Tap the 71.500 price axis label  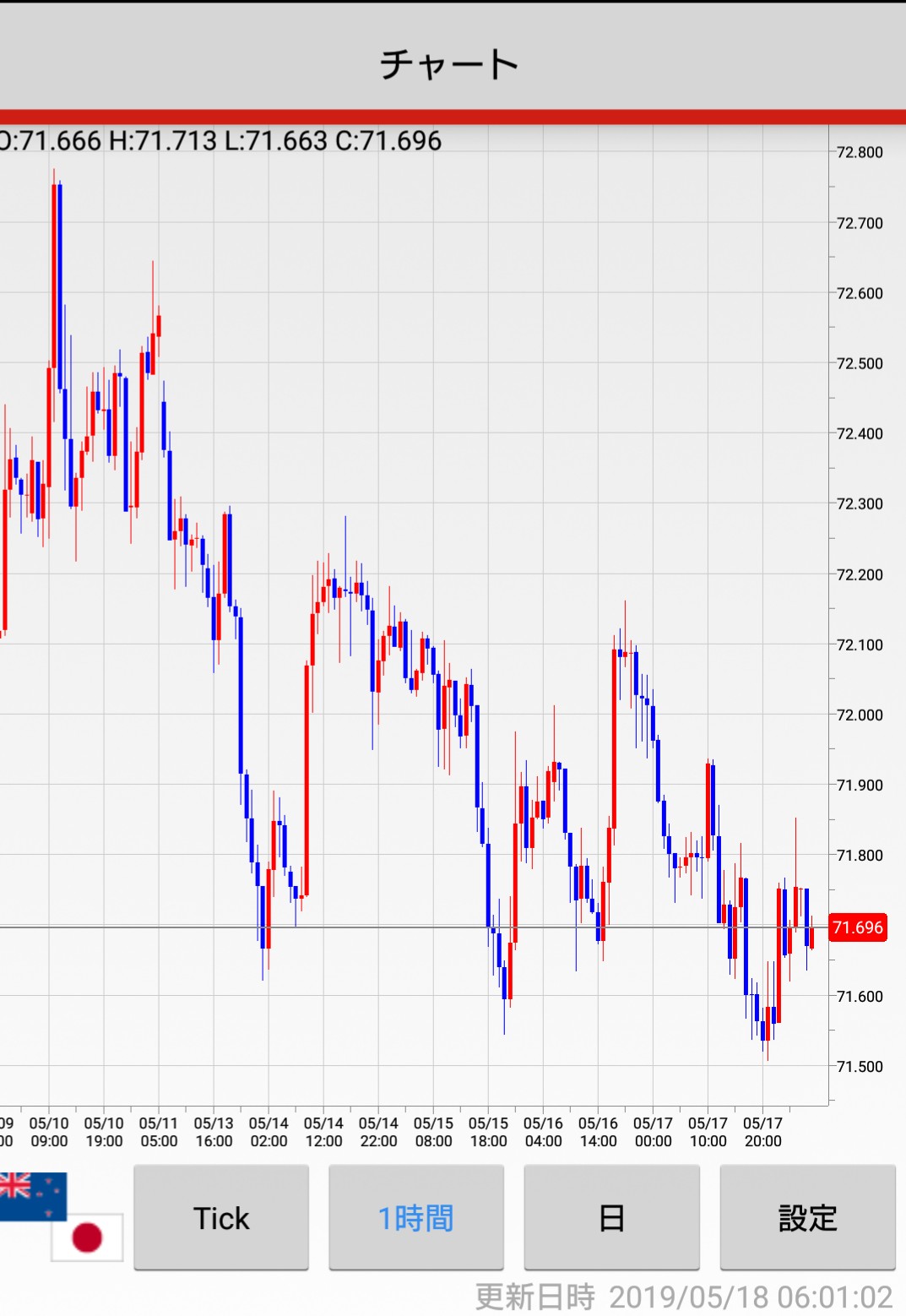tap(860, 1066)
